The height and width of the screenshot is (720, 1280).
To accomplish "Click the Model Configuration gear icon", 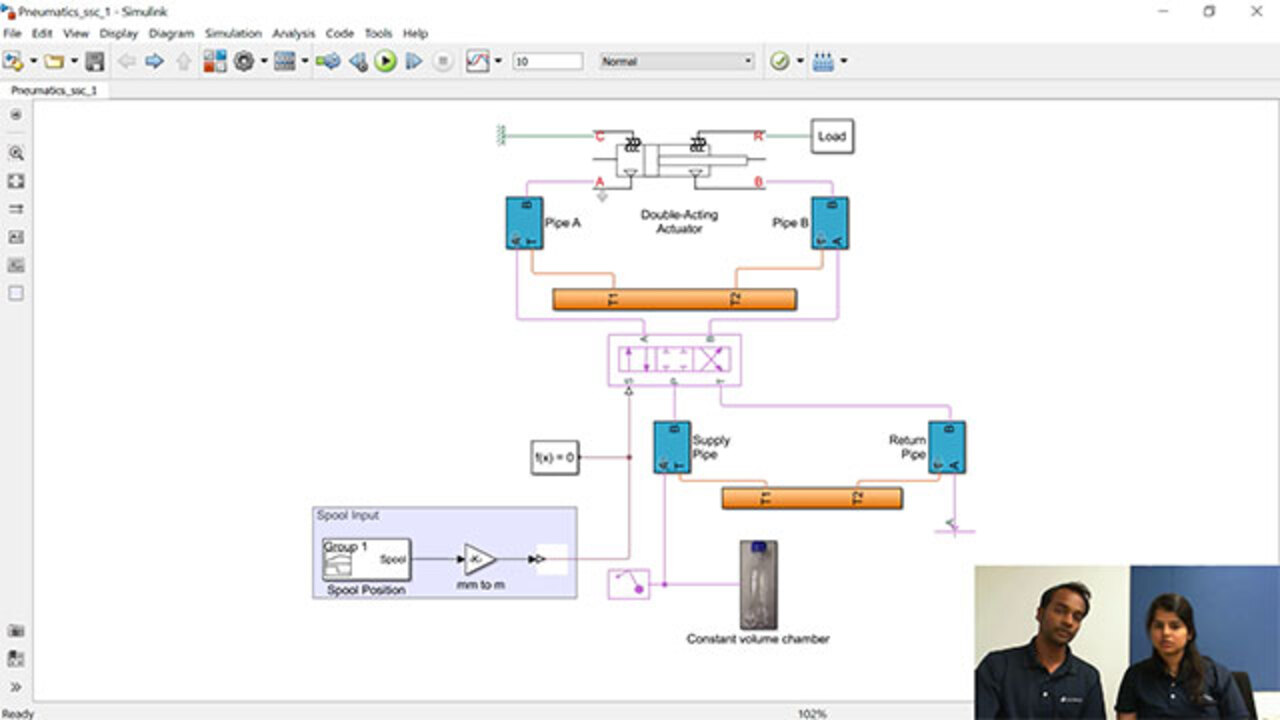I will [x=244, y=62].
